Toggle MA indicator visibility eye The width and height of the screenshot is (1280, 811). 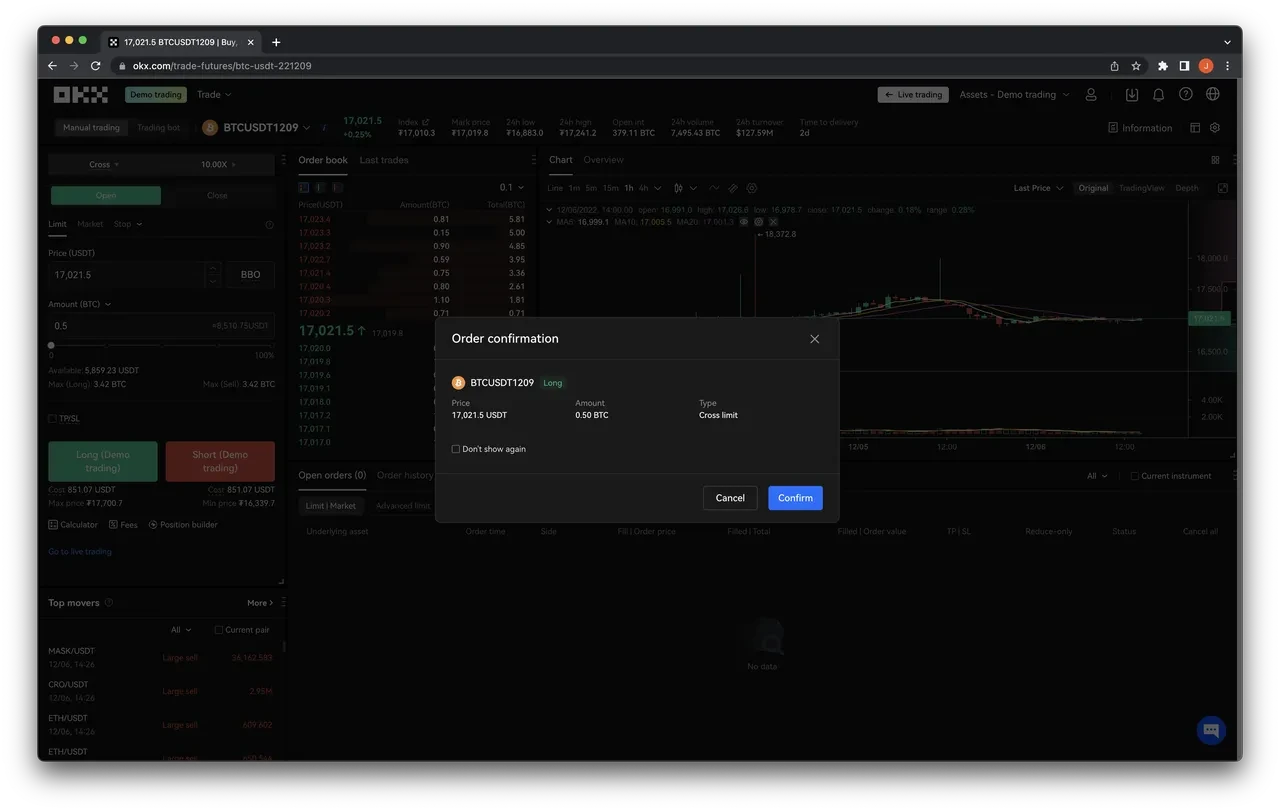744,222
